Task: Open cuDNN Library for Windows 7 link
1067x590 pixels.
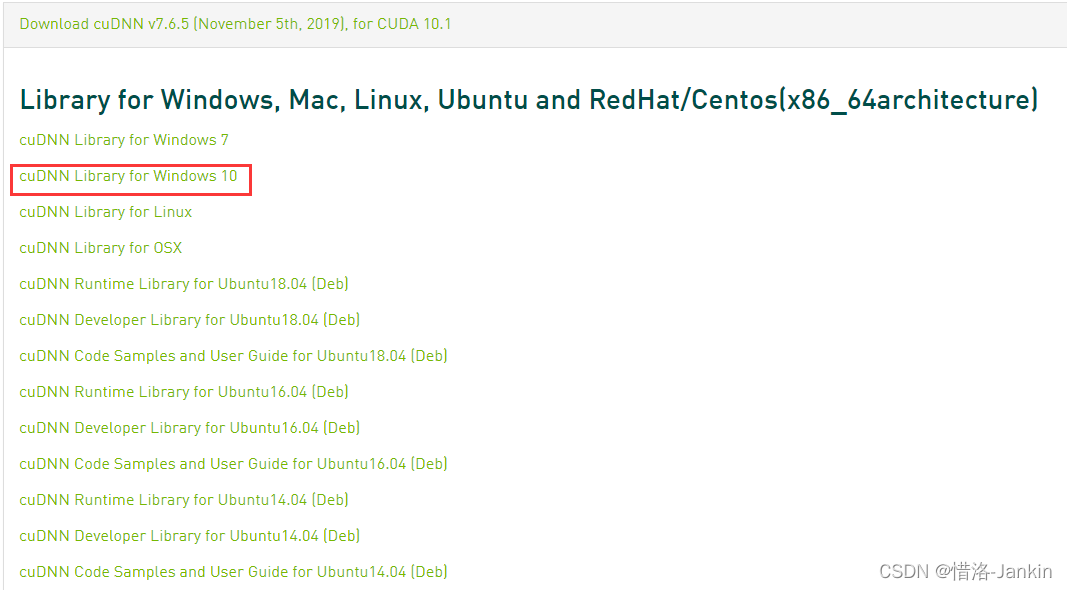Action: click(124, 140)
